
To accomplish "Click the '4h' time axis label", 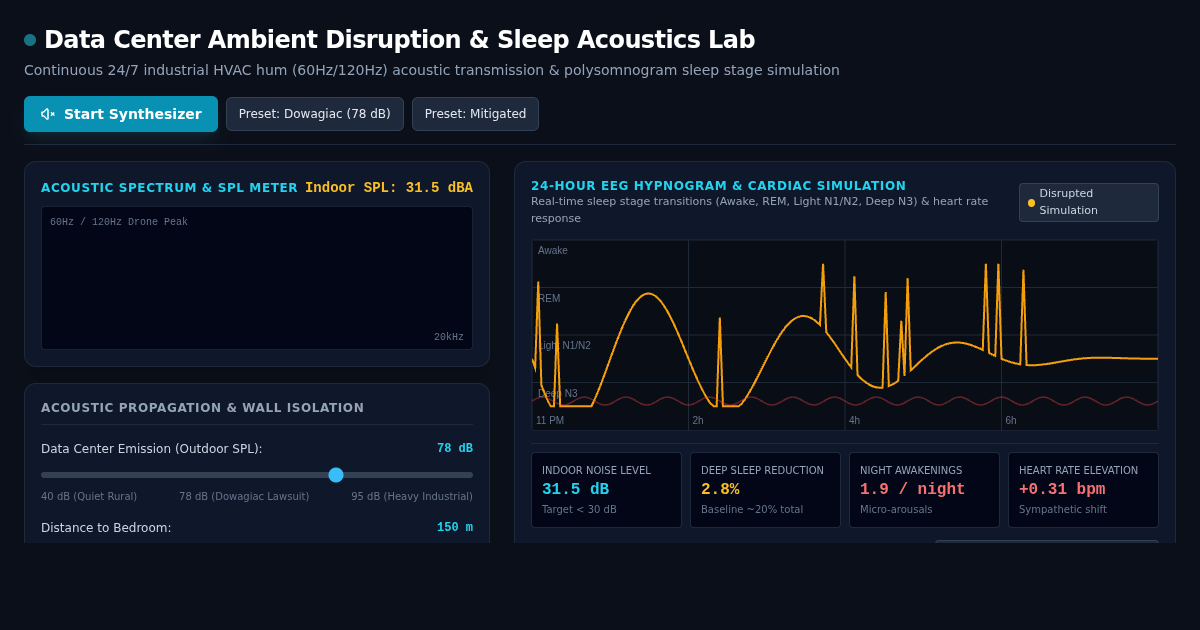I will [854, 420].
